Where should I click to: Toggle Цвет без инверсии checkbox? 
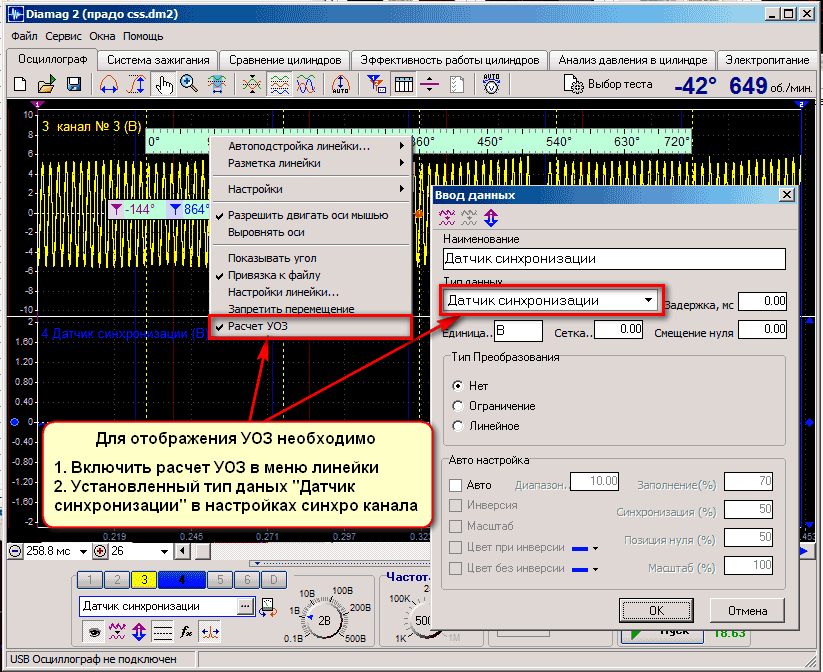pos(456,568)
